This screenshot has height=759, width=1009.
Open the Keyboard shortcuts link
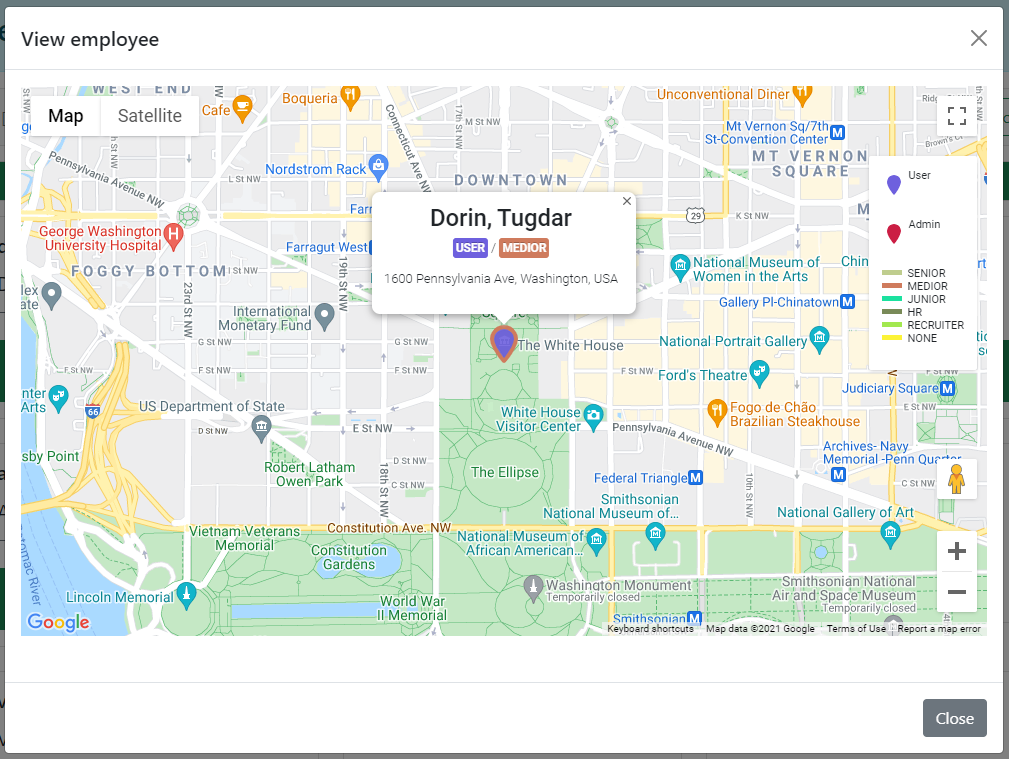pos(650,628)
